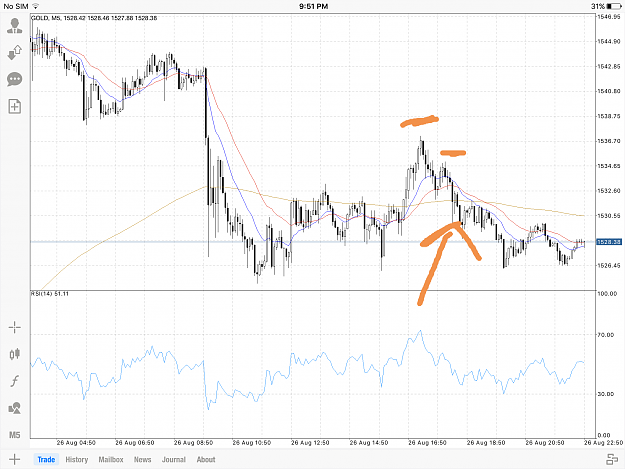The height and width of the screenshot is (469, 625).
Task: Switch to the History tab
Action: pos(77,459)
